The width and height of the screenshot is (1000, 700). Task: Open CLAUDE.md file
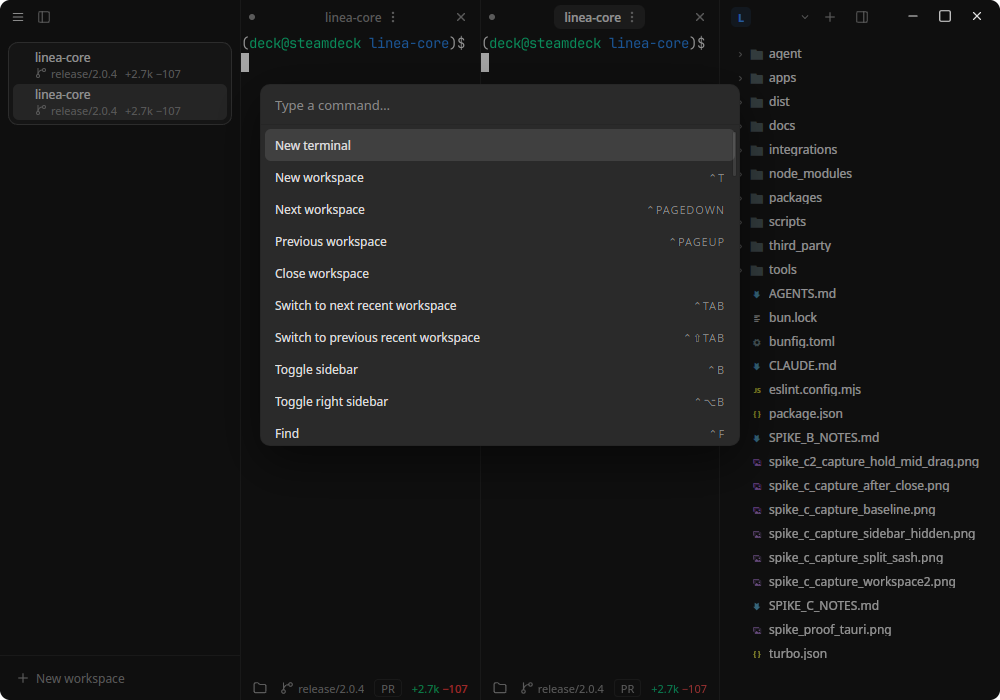802,365
